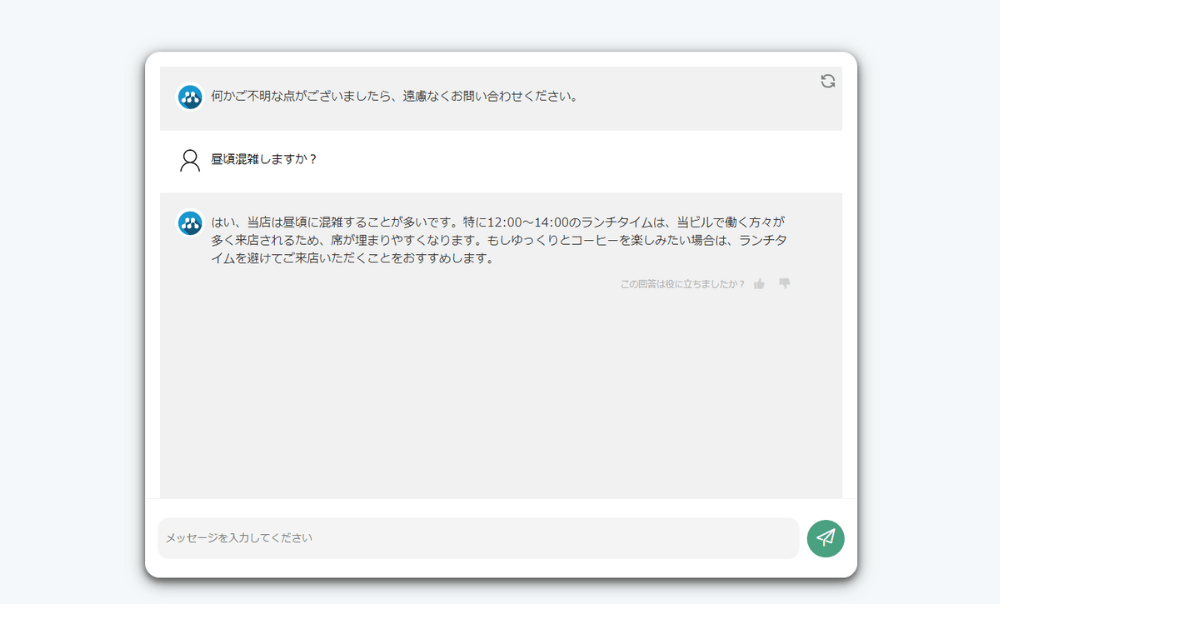Select the user question 昼頃混雑しますか？
Image resolution: width=1200 pixels, height=630 pixels.
[x=264, y=159]
